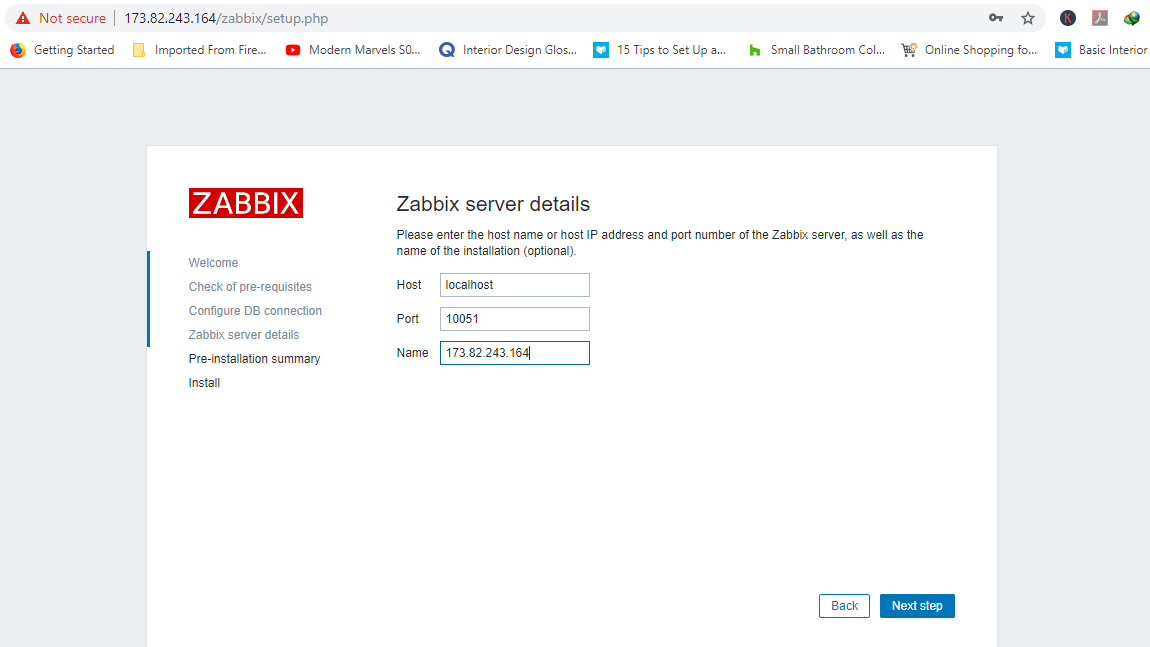Click the Host label
The image size is (1150, 647).
coord(409,285)
